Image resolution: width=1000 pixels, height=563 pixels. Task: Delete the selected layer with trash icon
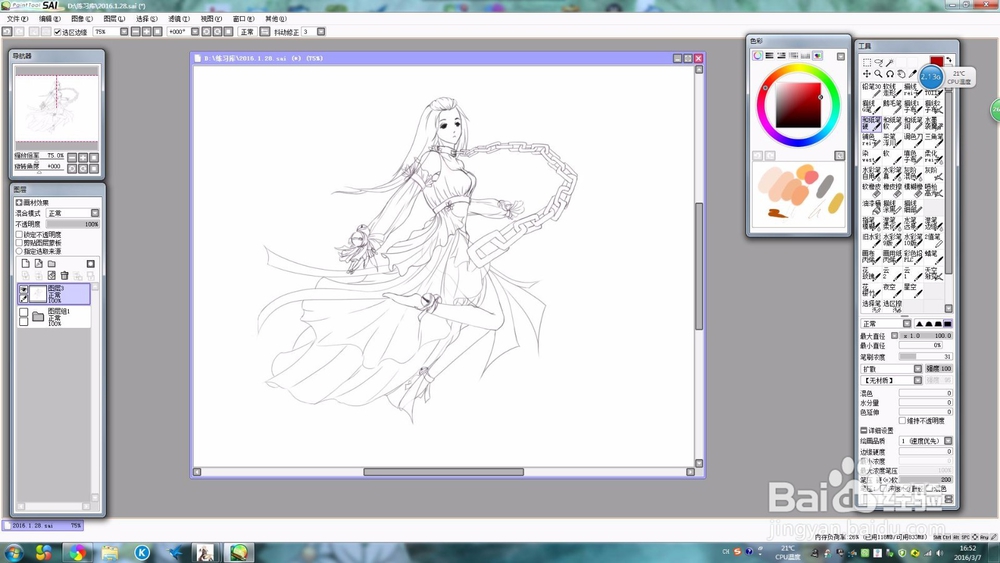pos(64,275)
